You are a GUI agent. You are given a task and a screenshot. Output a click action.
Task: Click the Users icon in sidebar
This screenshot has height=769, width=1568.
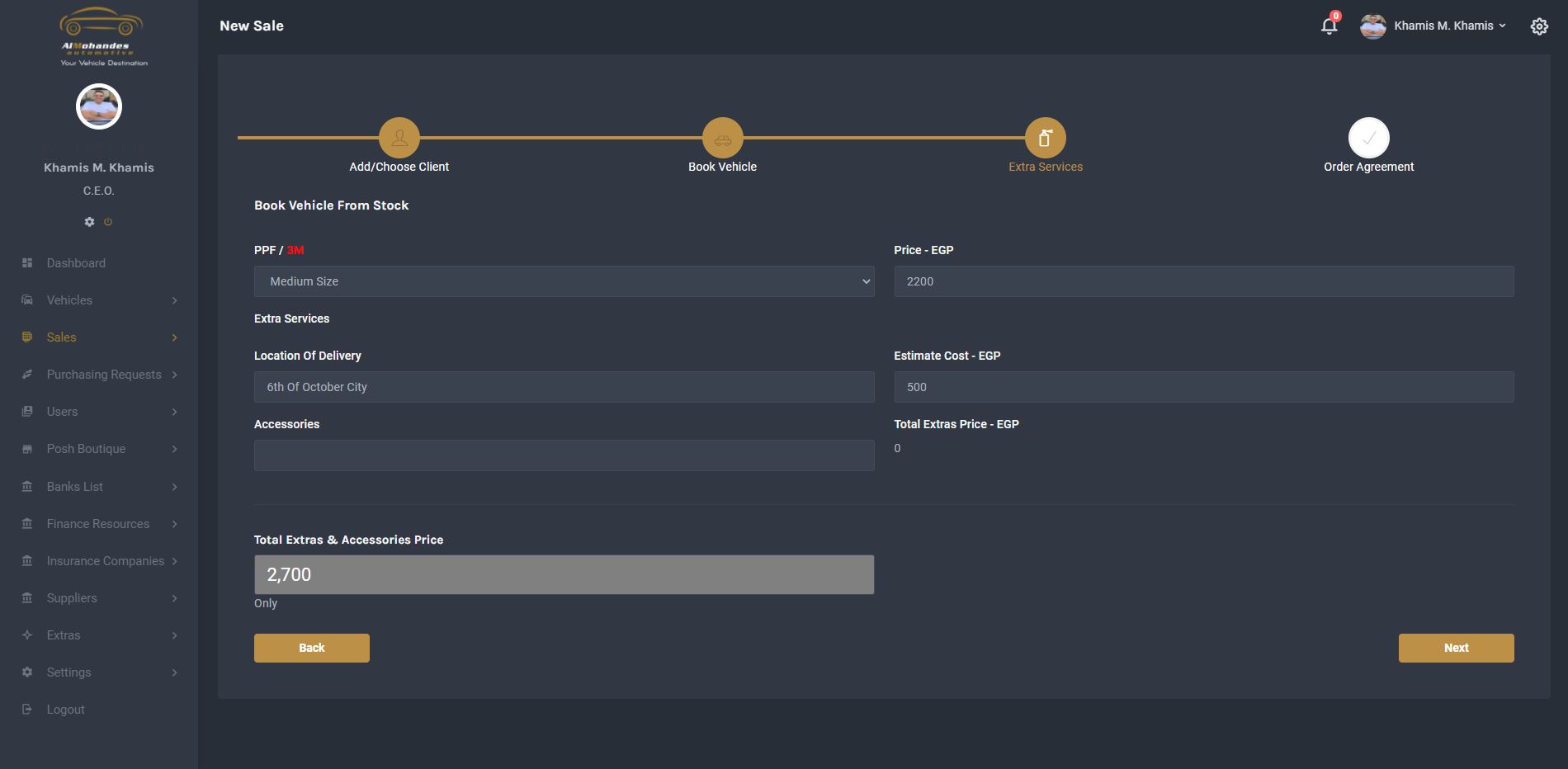click(x=27, y=412)
